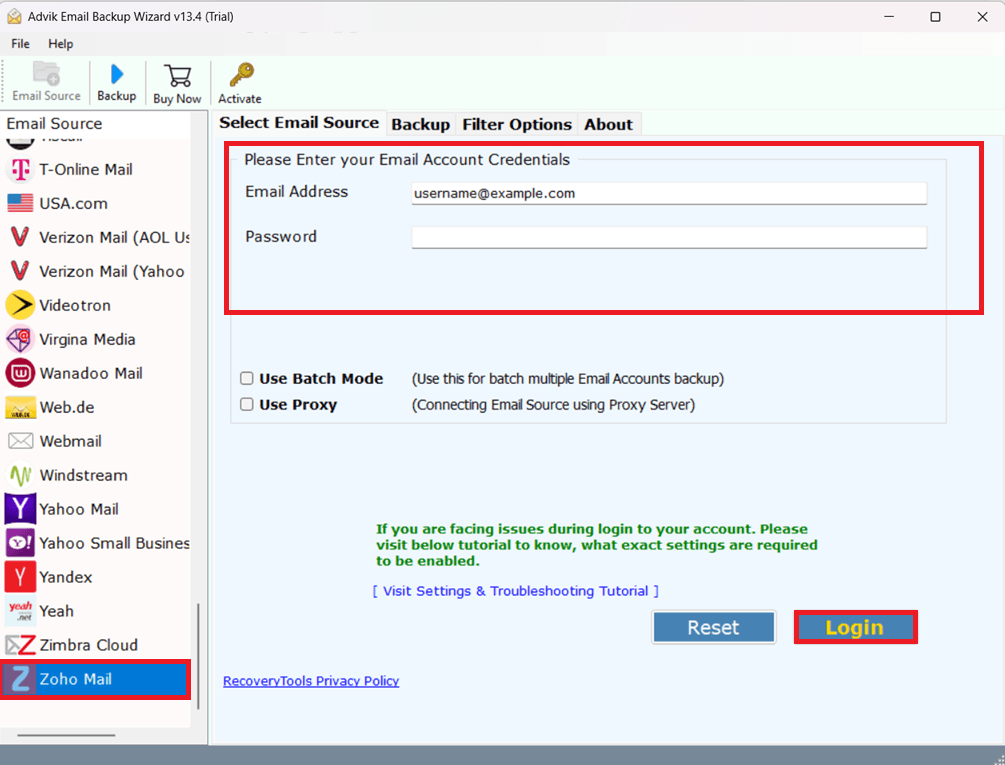1005x765 pixels.
Task: Switch to the Select Email Source tab
Action: point(299,122)
